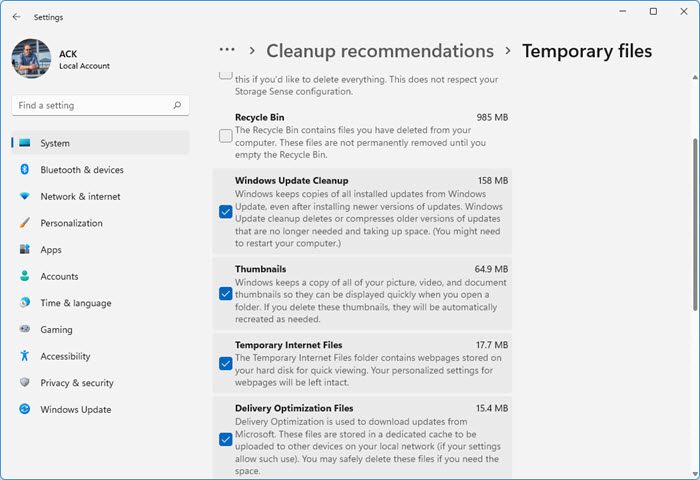Navigate to Cleanup recommendations breadcrumb
This screenshot has width=700, height=480.
380,51
